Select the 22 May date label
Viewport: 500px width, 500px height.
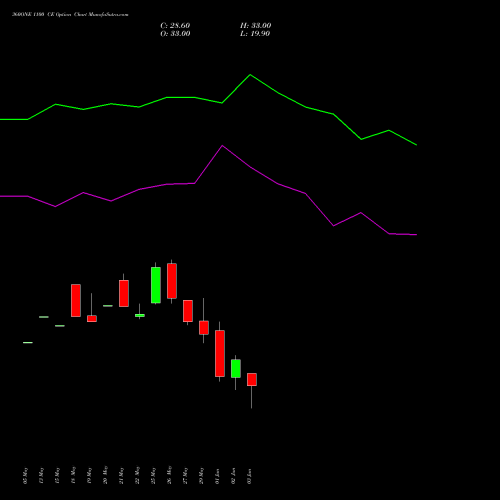[137, 475]
